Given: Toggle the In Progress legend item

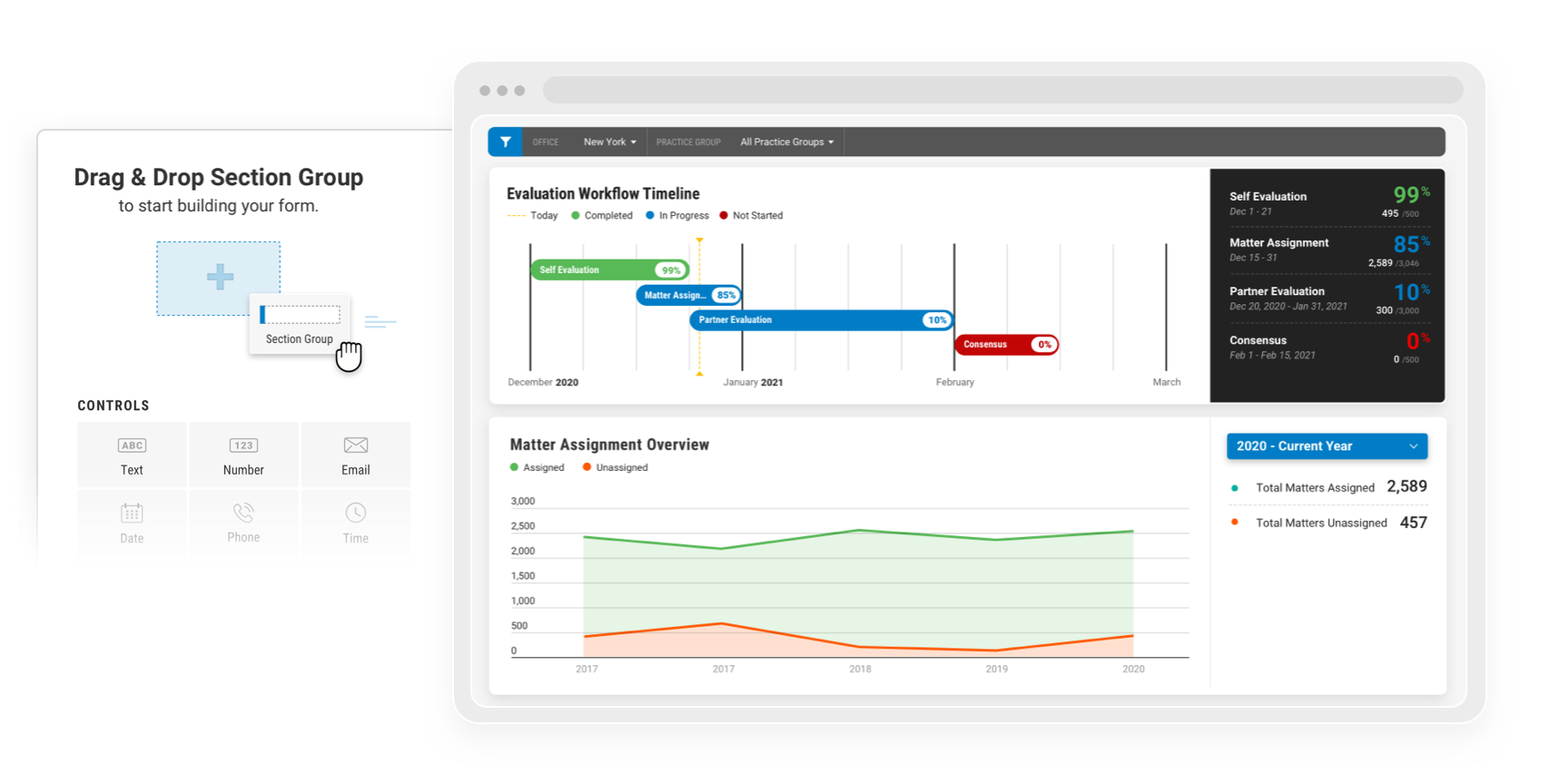Looking at the screenshot, I should pyautogui.click(x=677, y=216).
